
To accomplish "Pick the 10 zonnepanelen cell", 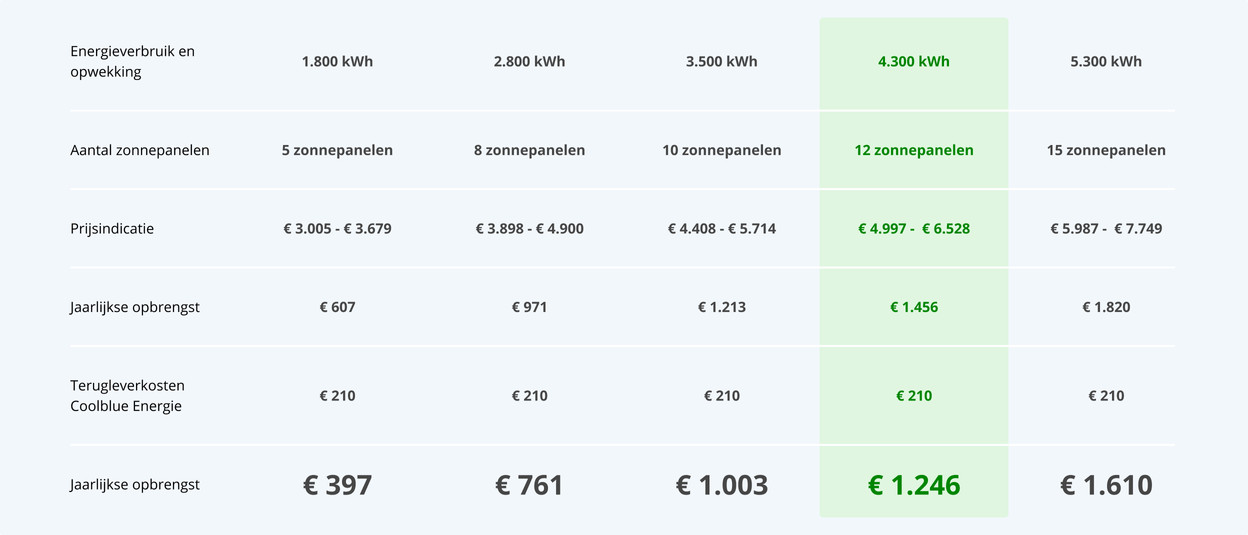I will point(721,151).
